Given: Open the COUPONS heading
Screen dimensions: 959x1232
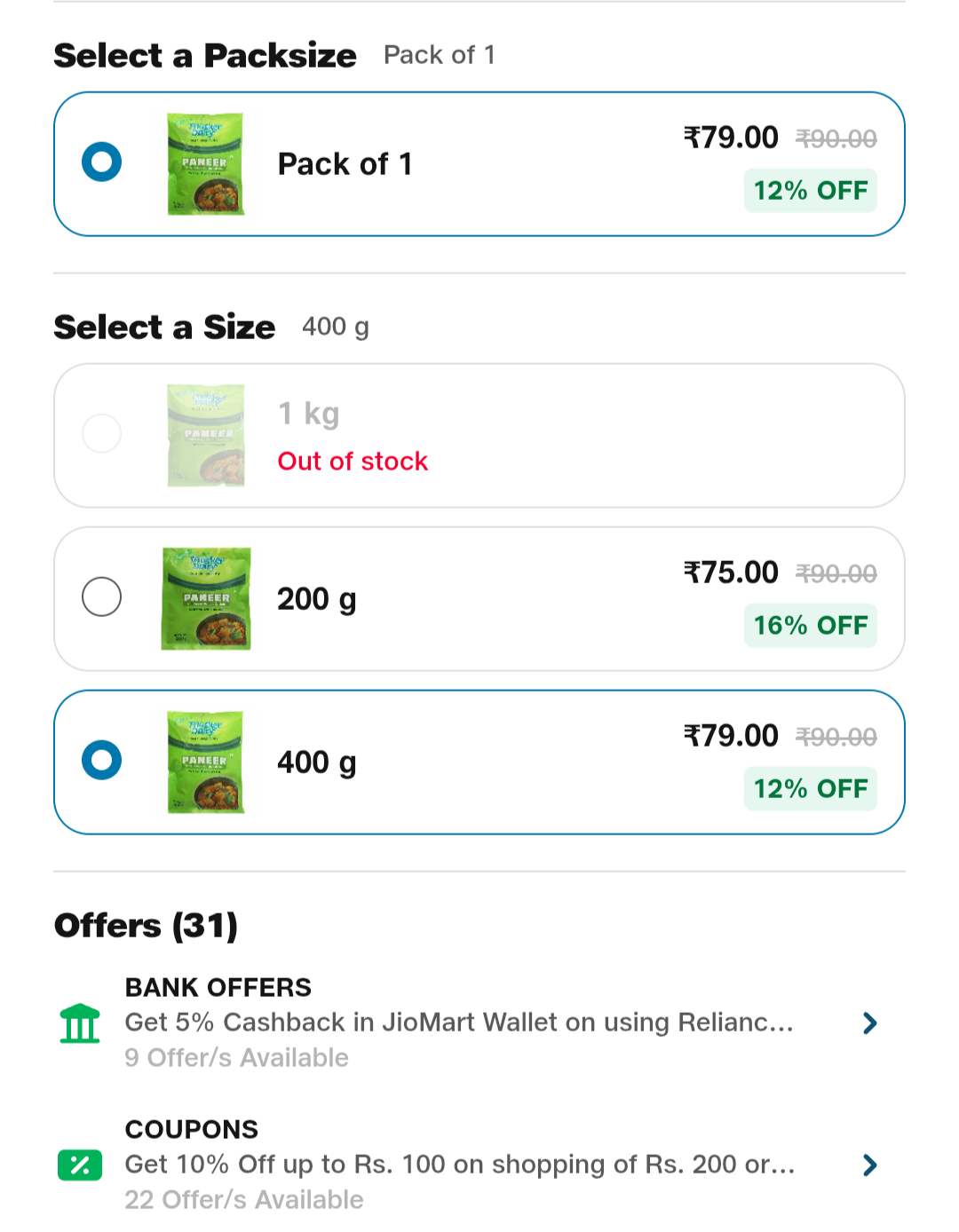Looking at the screenshot, I should pyautogui.click(x=192, y=1129).
